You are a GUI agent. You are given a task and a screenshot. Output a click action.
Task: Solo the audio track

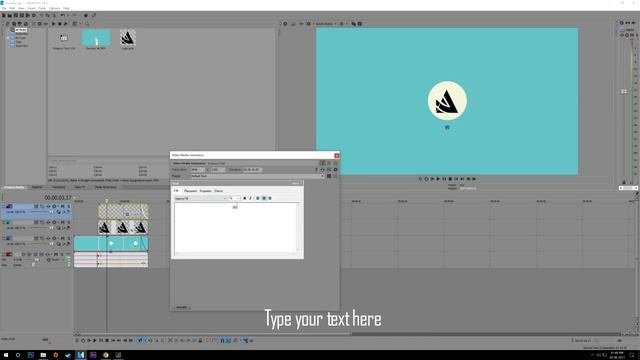(62, 254)
